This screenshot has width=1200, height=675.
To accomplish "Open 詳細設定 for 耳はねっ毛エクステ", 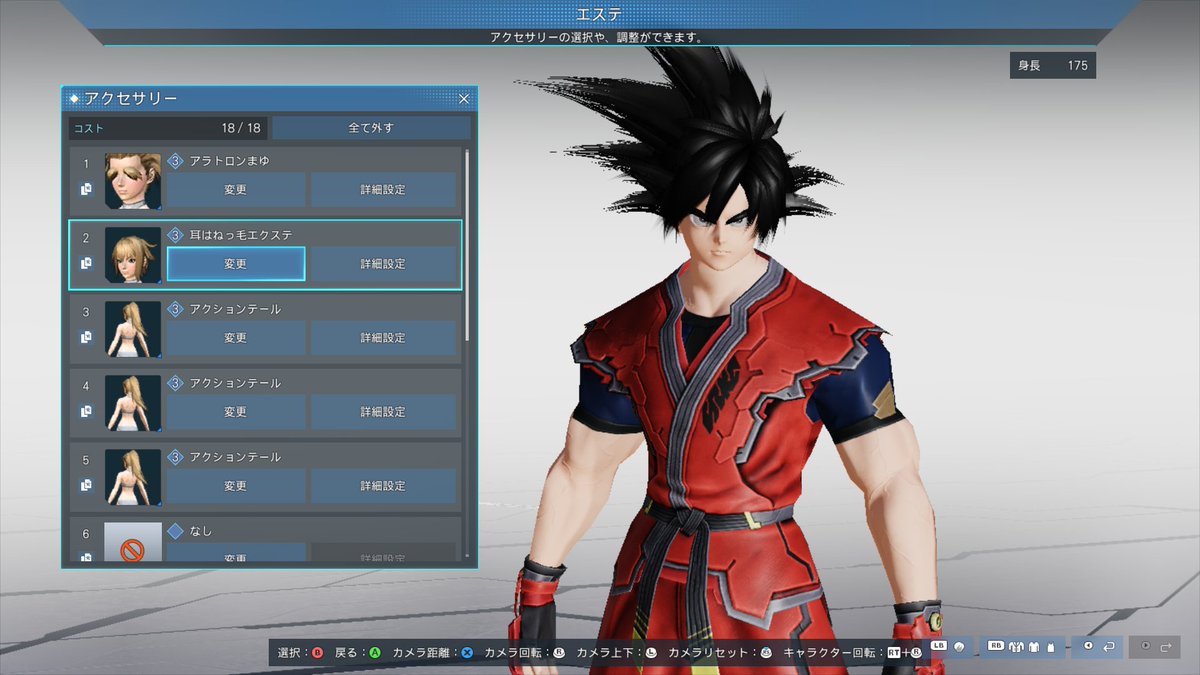I will tap(383, 264).
